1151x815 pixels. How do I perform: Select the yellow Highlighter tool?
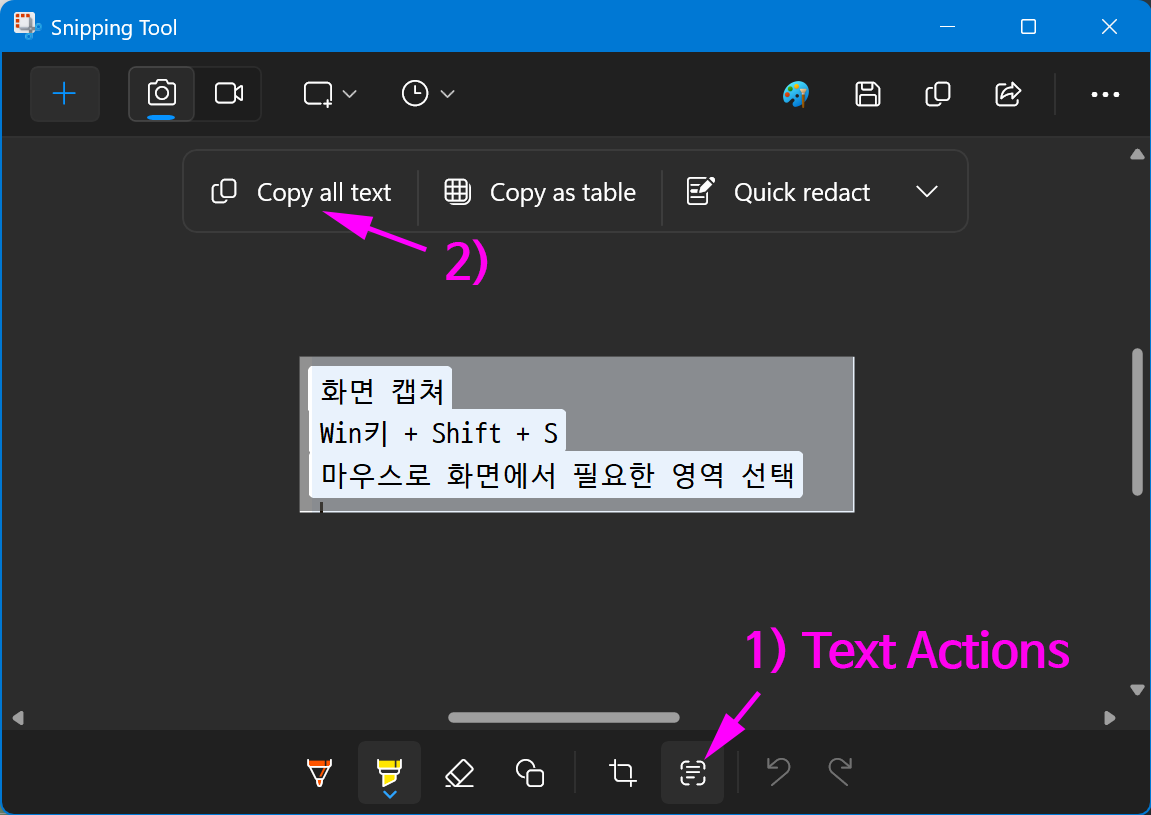389,772
